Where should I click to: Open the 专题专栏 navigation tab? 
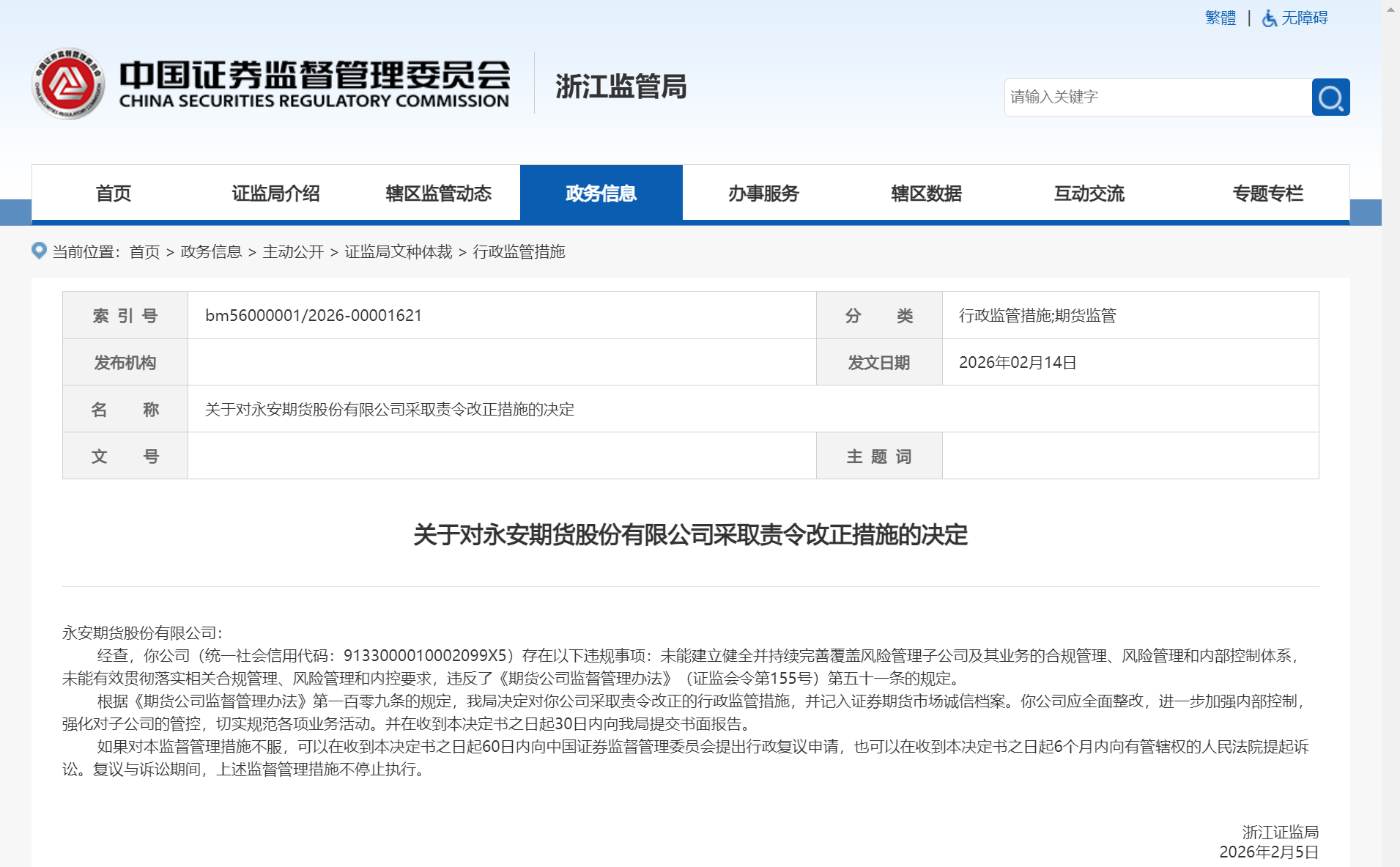1267,193
